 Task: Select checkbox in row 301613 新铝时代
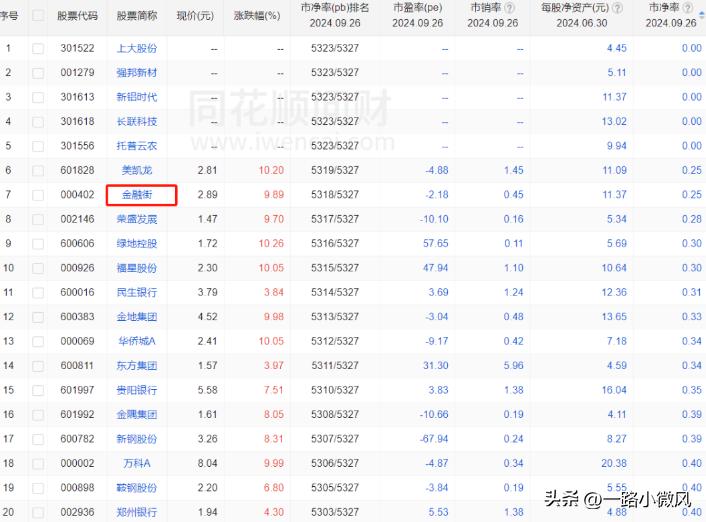(38, 97)
